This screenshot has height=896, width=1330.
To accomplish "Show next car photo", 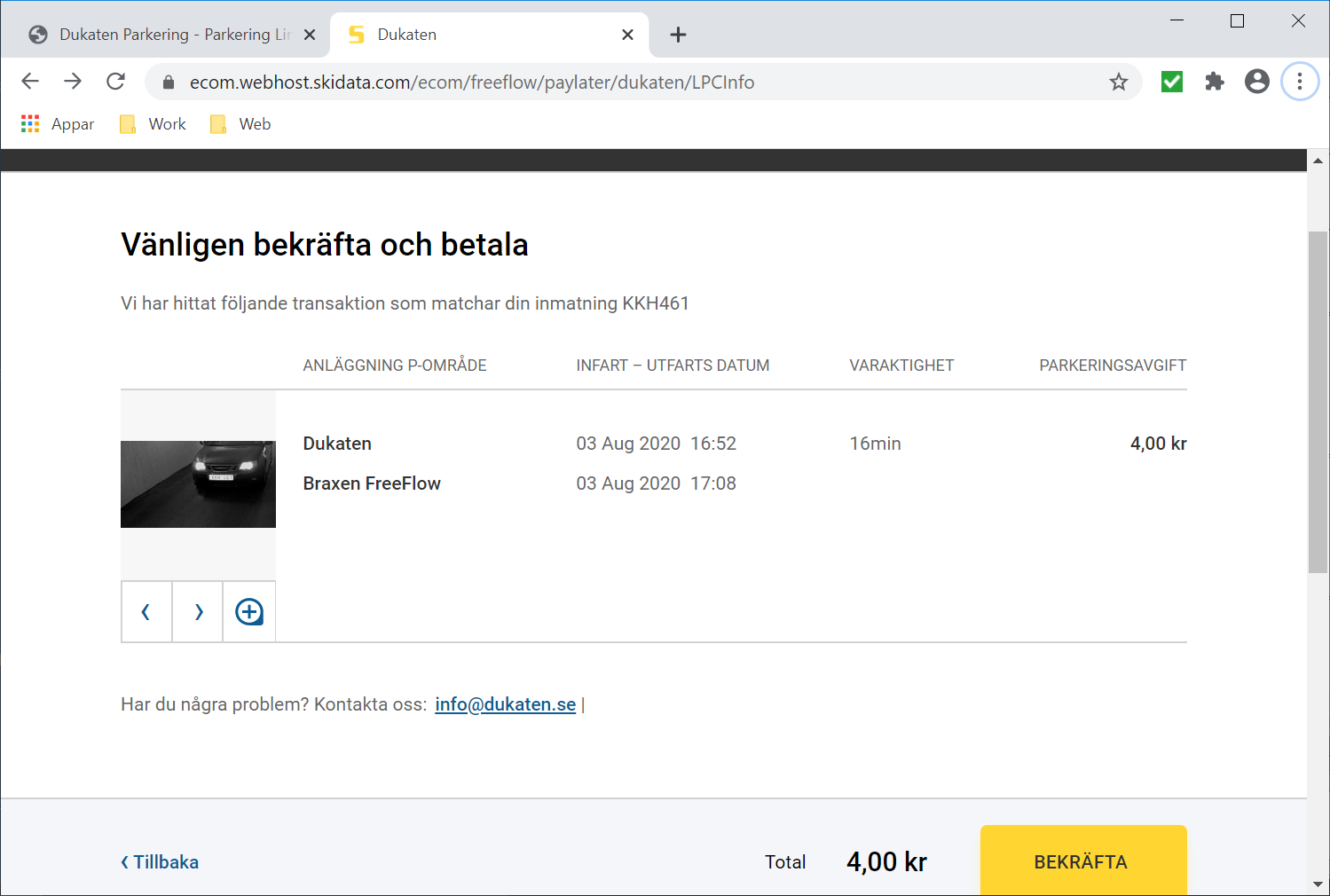I will coord(198,611).
